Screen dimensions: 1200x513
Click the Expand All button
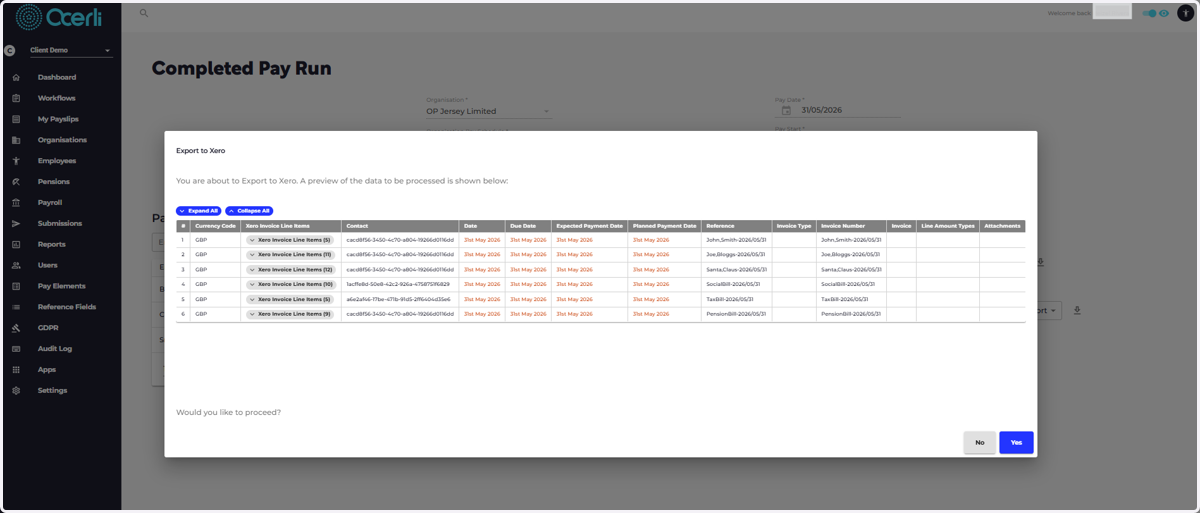pos(198,211)
